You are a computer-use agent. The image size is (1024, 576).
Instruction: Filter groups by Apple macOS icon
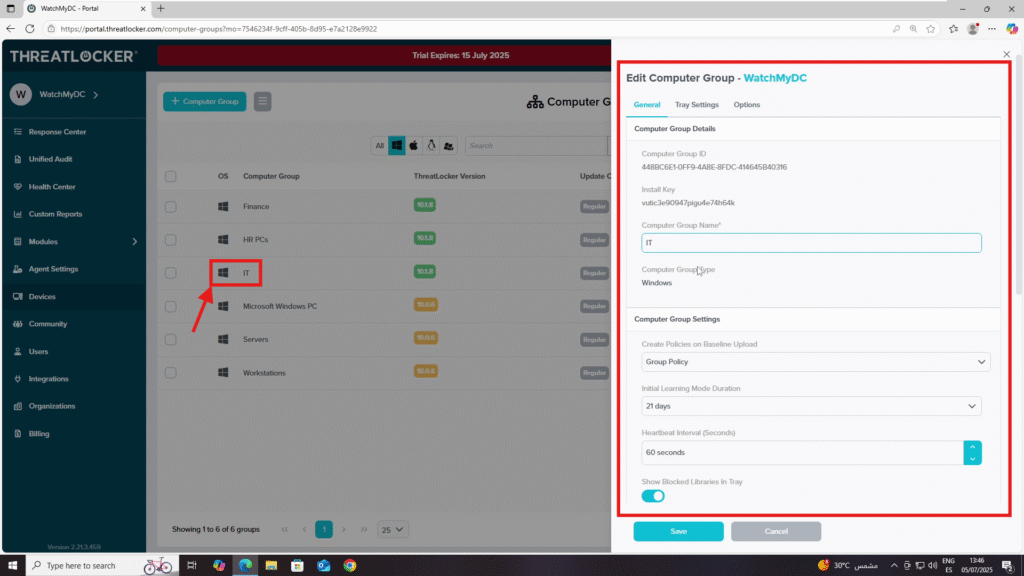413,146
